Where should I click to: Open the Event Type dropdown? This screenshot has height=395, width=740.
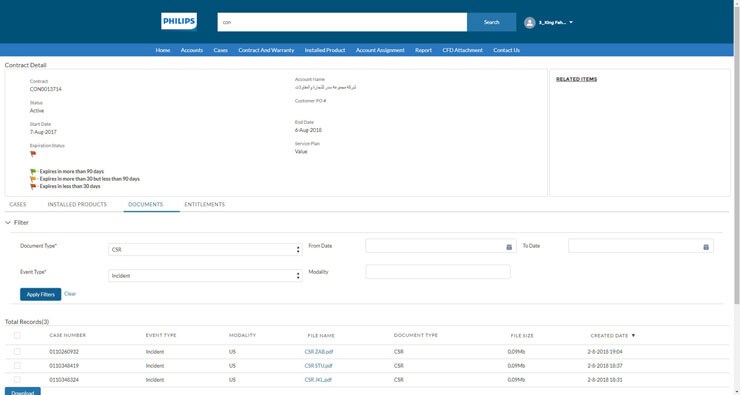205,276
